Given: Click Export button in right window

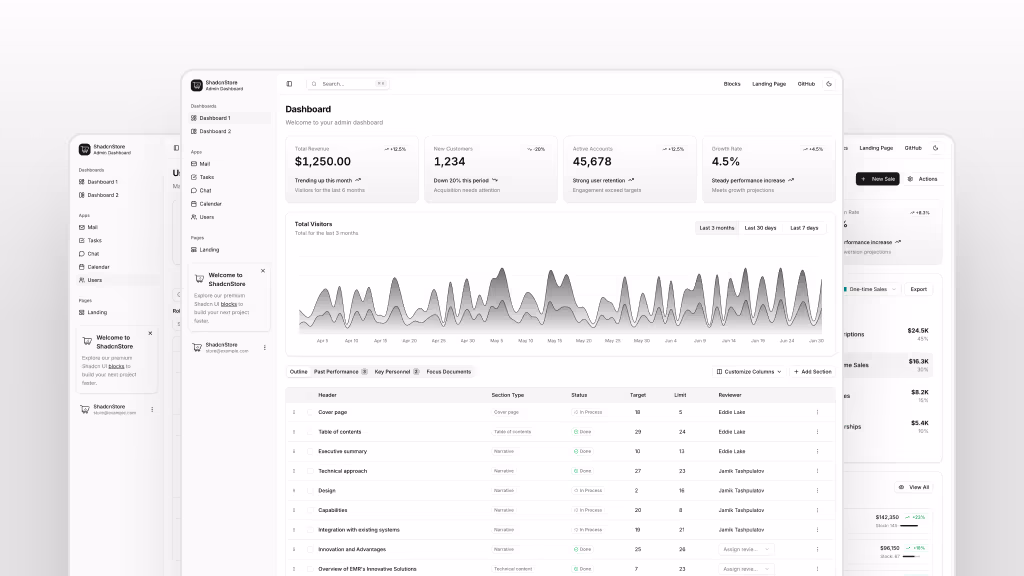Looking at the screenshot, I should click(x=918, y=289).
